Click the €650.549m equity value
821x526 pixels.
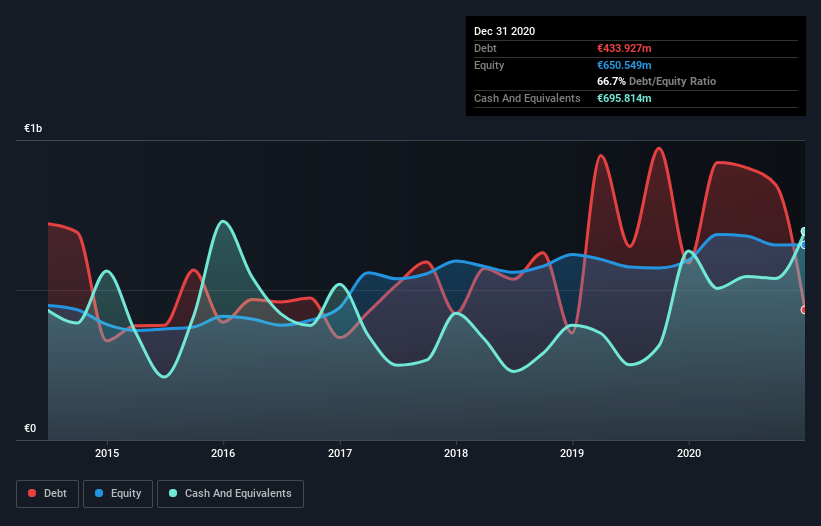[x=624, y=65]
